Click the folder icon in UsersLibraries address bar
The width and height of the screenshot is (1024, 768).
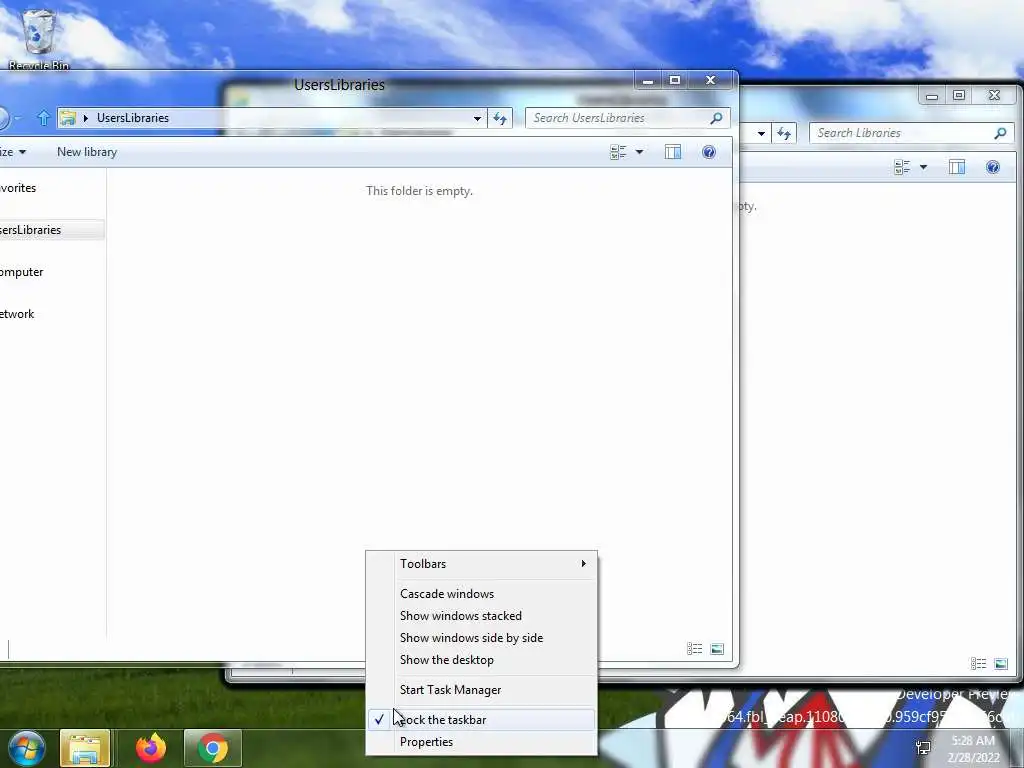tap(67, 118)
